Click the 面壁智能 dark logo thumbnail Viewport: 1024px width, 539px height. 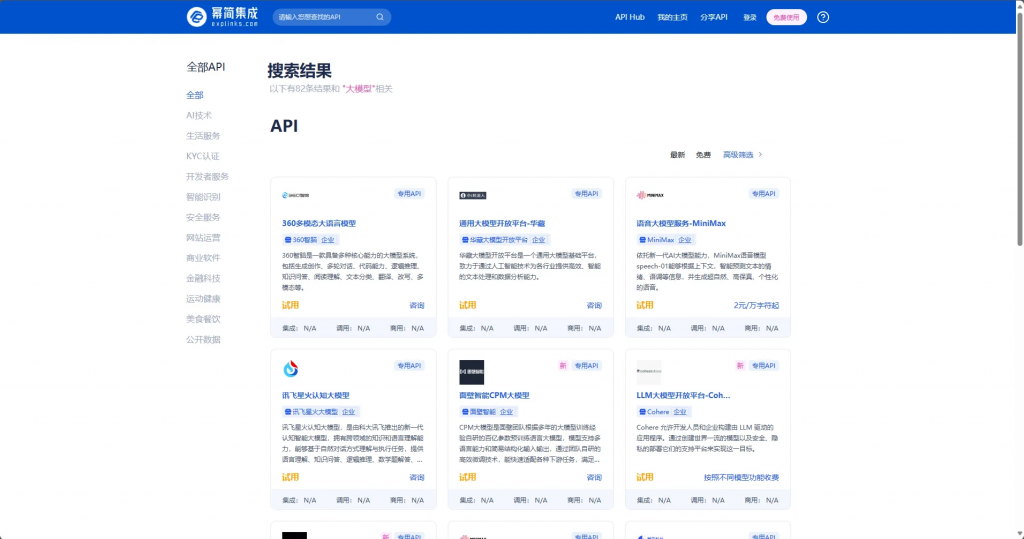(472, 372)
